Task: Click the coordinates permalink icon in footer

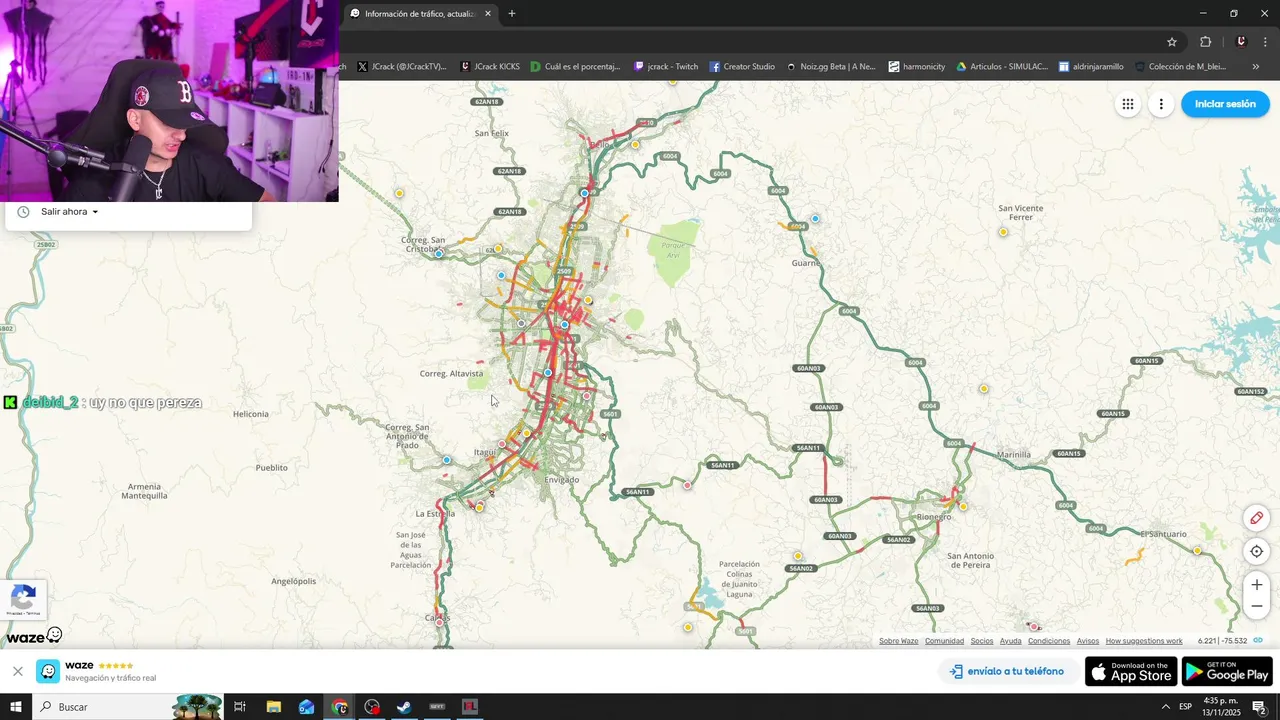Action: (x=1258, y=641)
